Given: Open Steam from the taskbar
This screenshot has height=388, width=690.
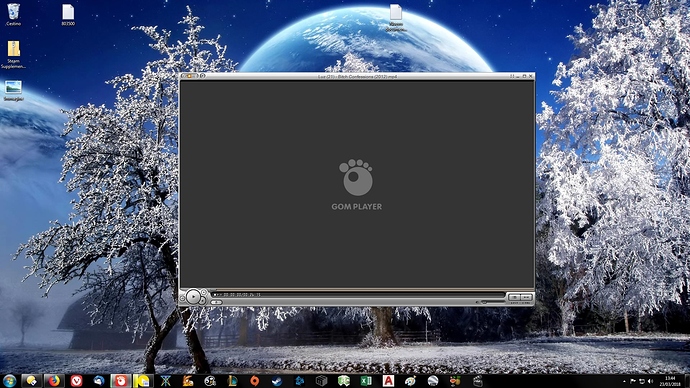Looking at the screenshot, I should pos(277,381).
